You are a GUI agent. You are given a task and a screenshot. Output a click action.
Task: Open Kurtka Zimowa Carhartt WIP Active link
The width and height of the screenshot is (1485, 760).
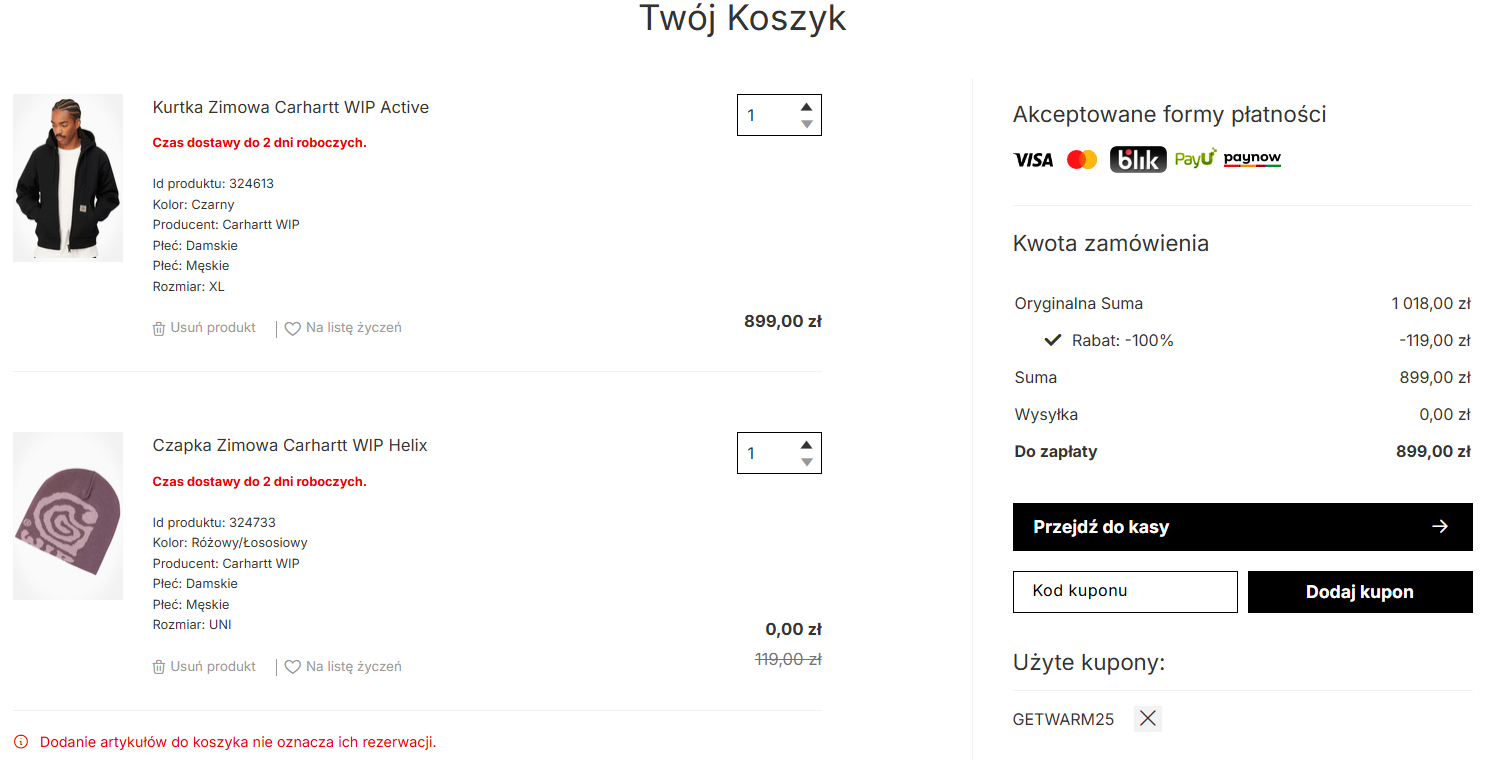[291, 107]
